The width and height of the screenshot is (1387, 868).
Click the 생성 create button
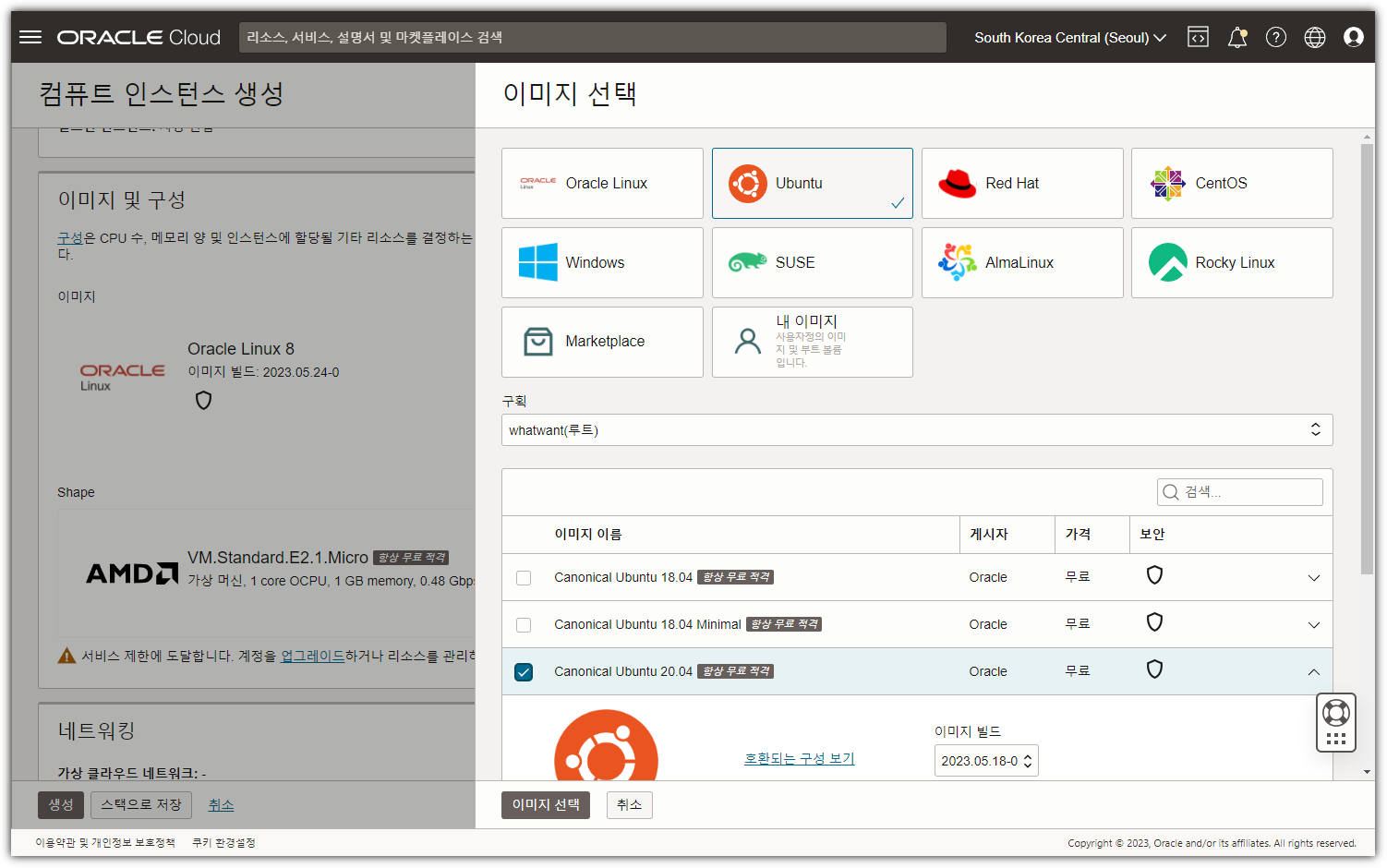[x=61, y=805]
